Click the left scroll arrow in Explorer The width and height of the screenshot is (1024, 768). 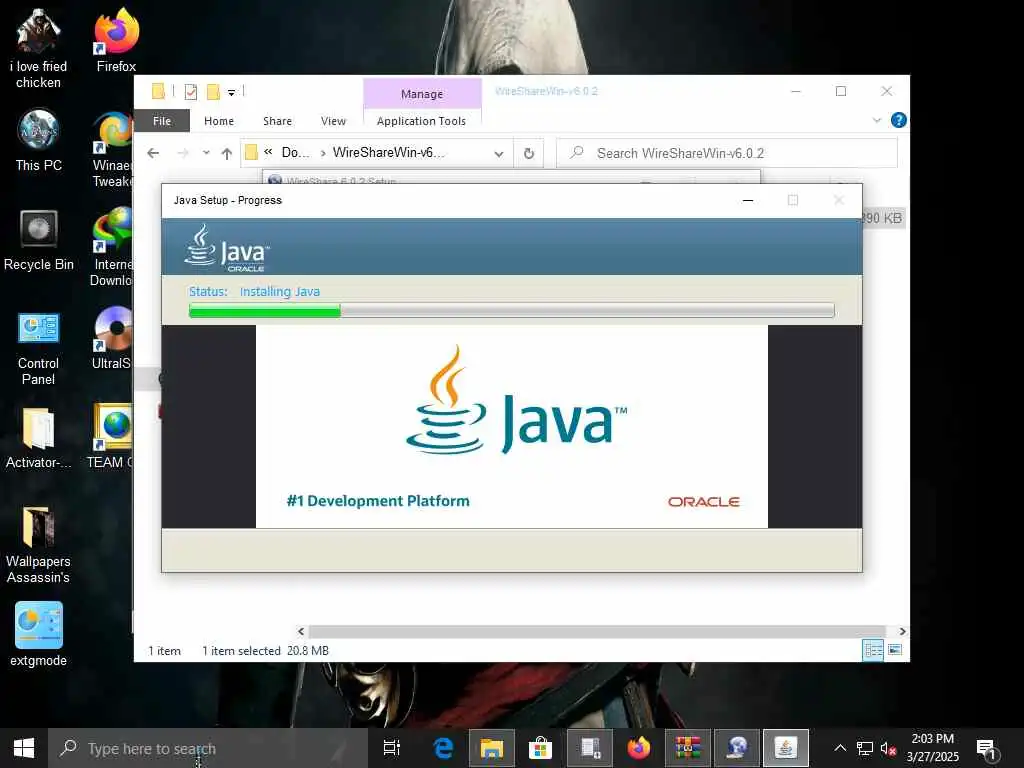click(300, 632)
